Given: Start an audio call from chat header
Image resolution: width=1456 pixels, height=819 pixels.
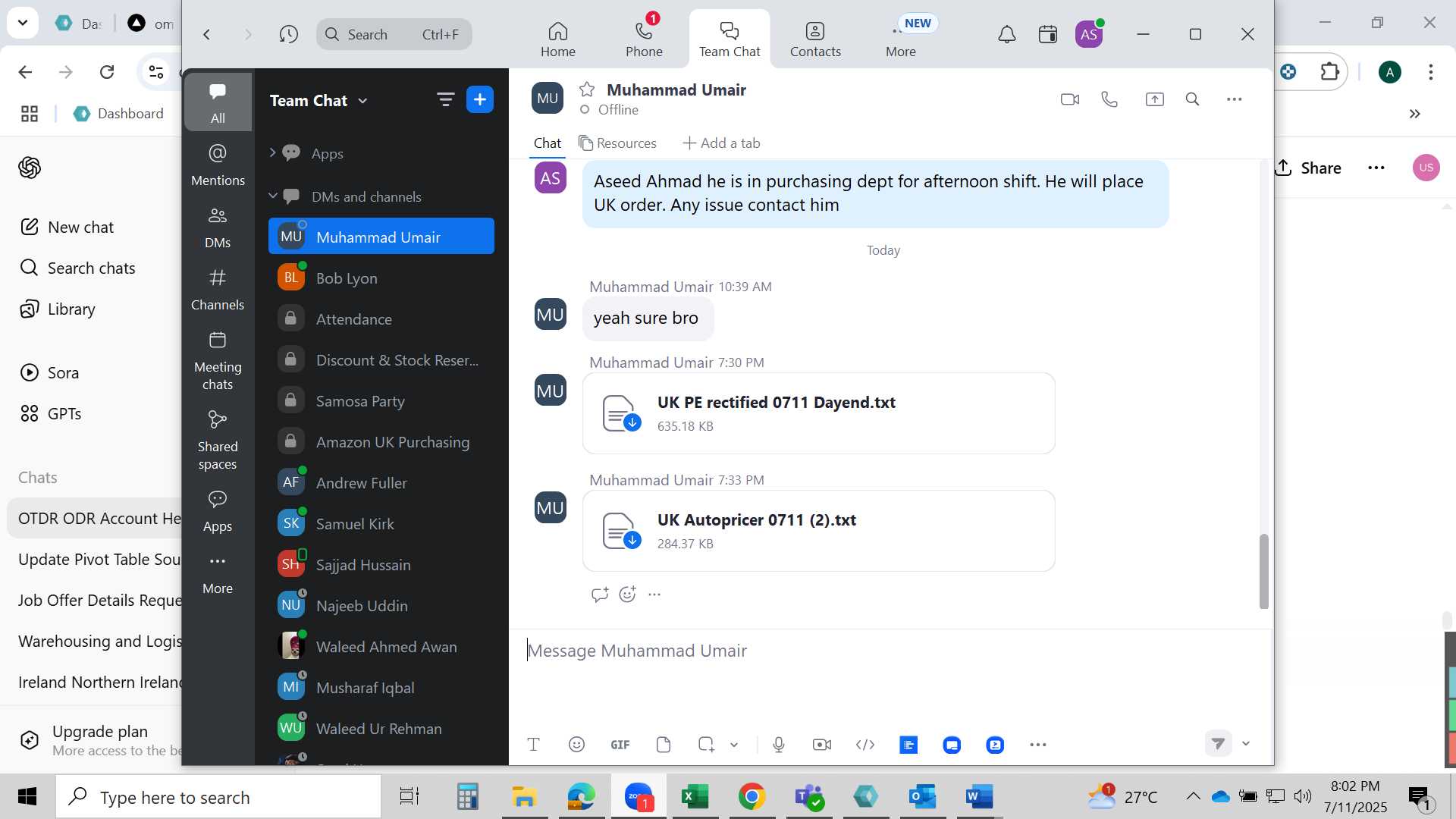Looking at the screenshot, I should pos(1109,99).
